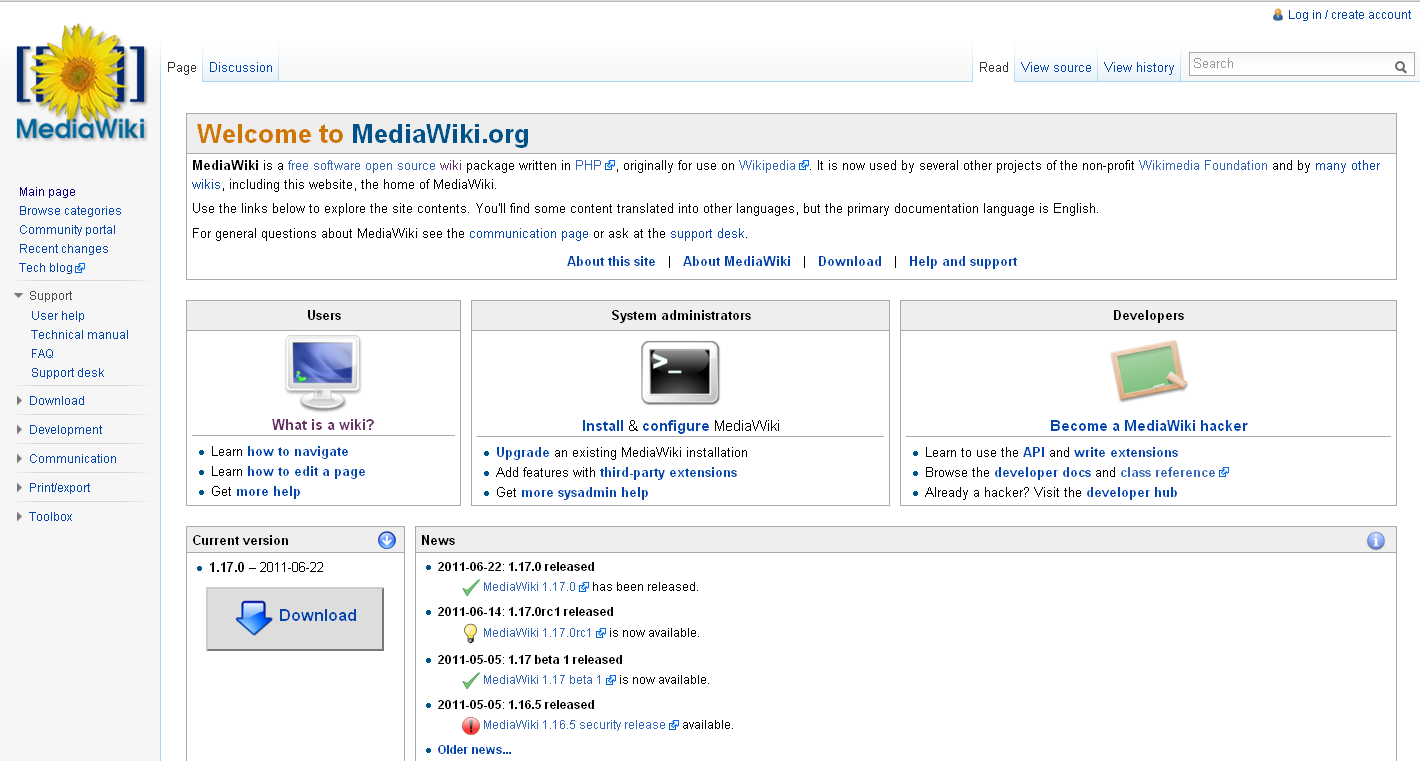Open the Wikipedia external link
This screenshot has height=761, width=1420.
774,166
